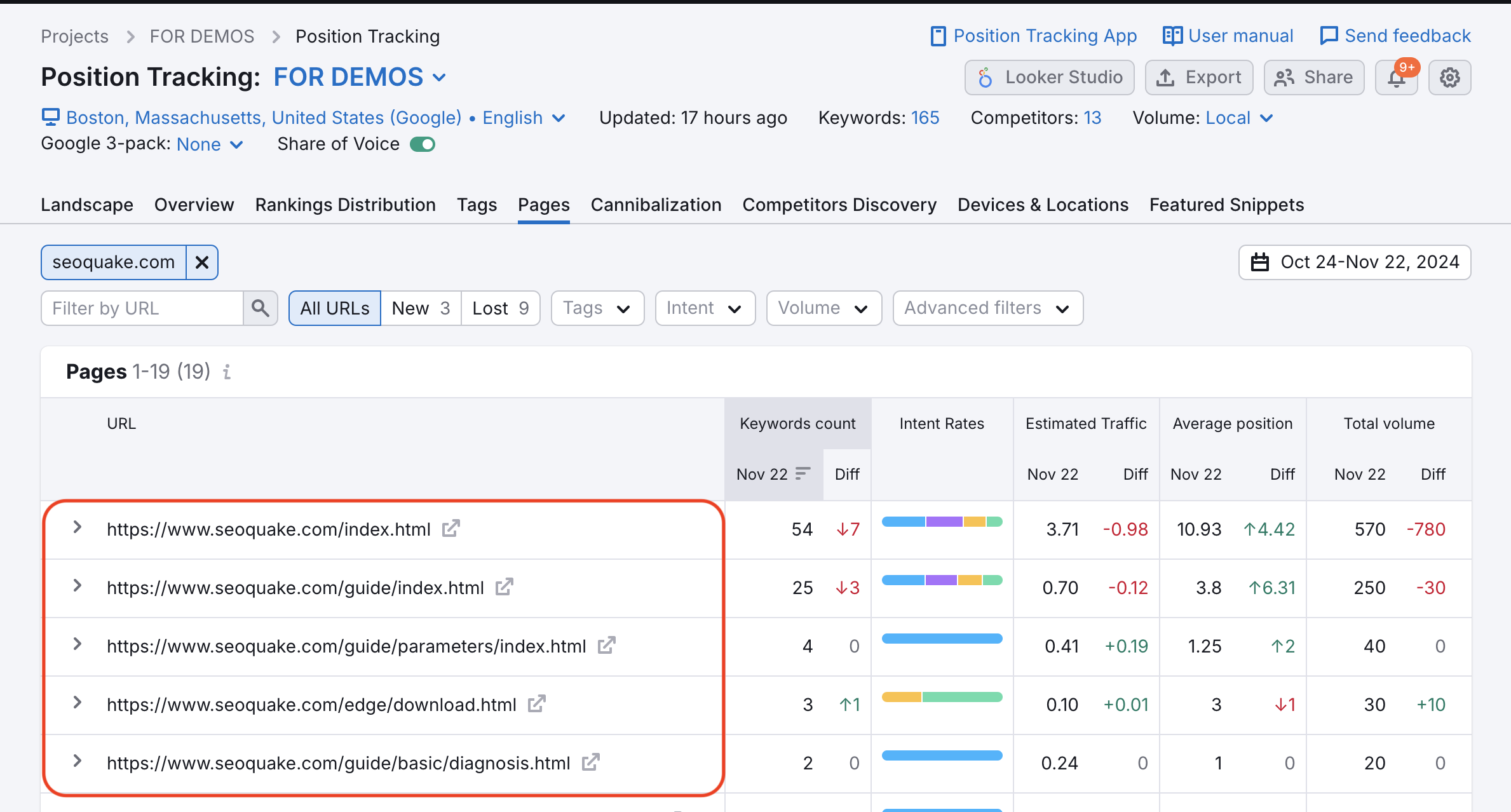The width and height of the screenshot is (1511, 812).
Task: Switch to the Tags tab
Action: pyautogui.click(x=477, y=205)
